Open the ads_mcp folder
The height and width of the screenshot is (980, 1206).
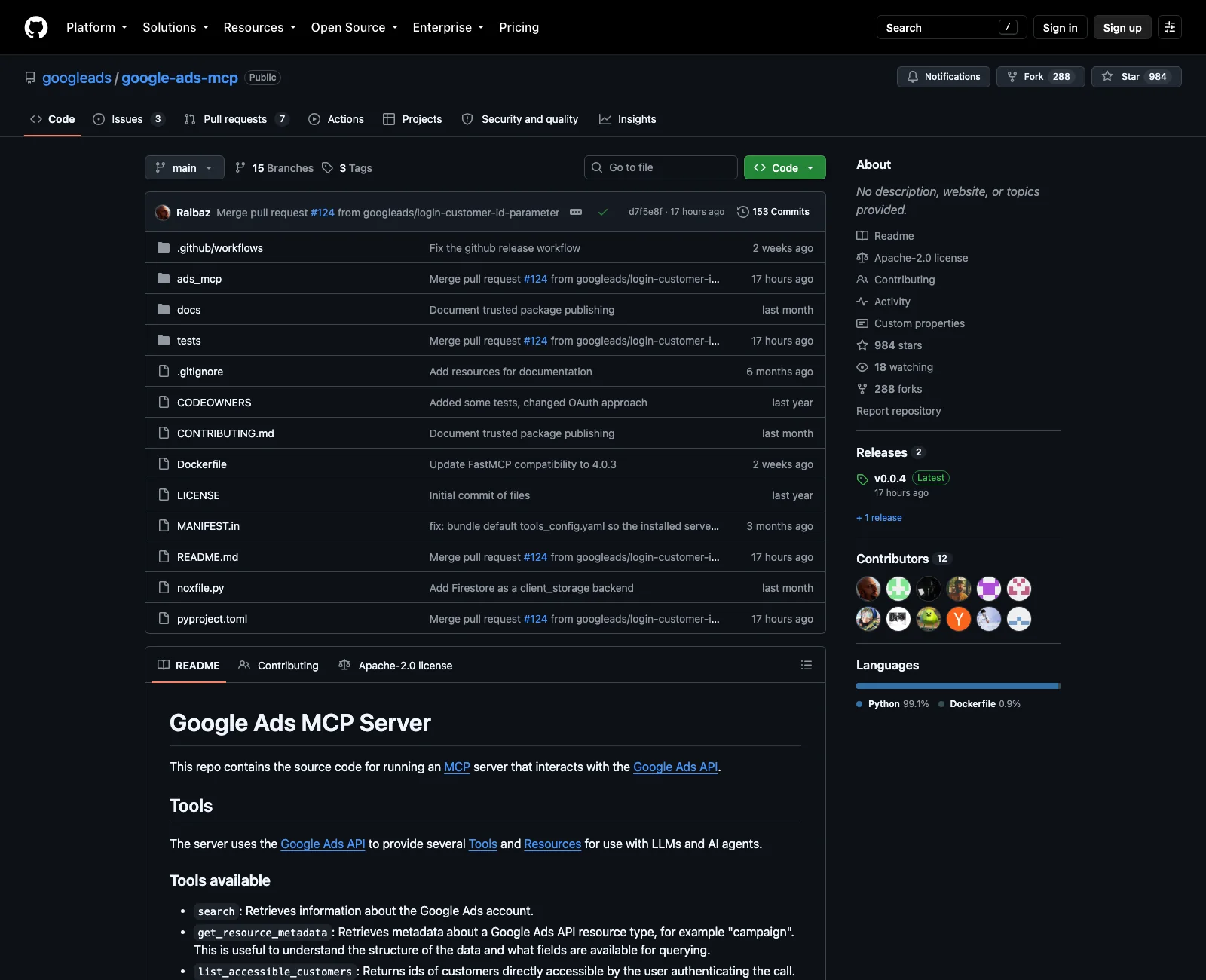coord(199,279)
